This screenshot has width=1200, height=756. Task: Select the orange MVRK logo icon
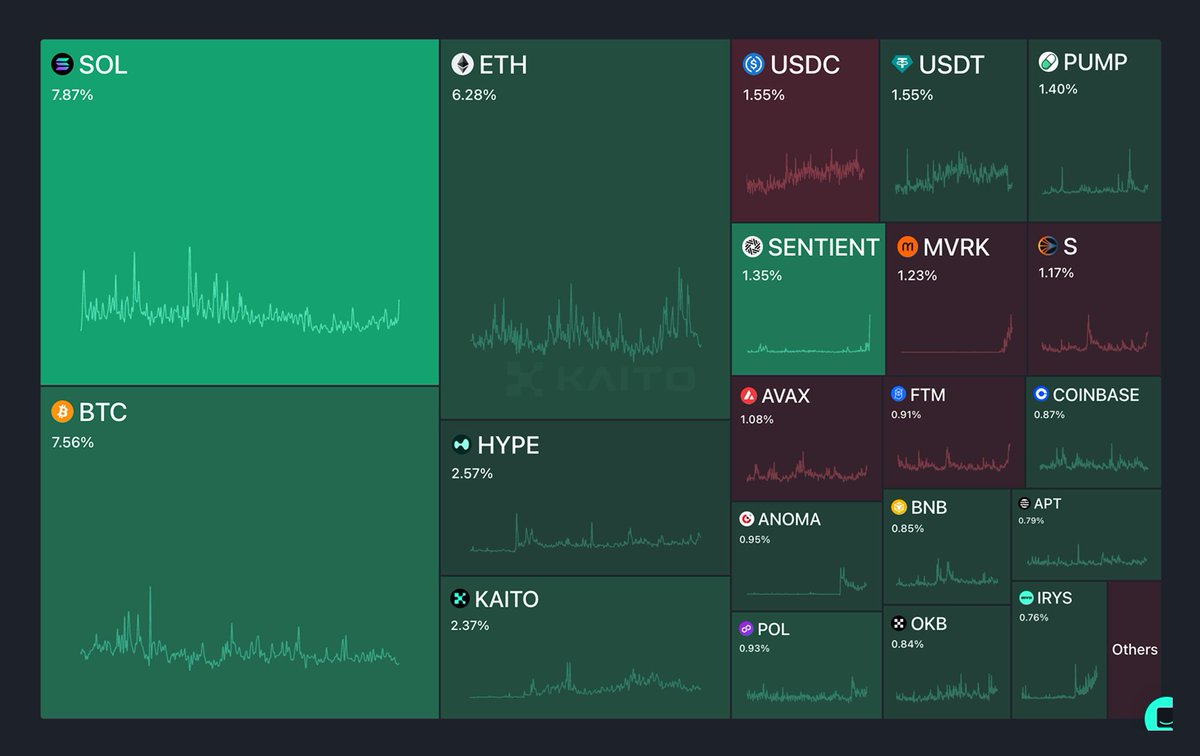tap(907, 247)
